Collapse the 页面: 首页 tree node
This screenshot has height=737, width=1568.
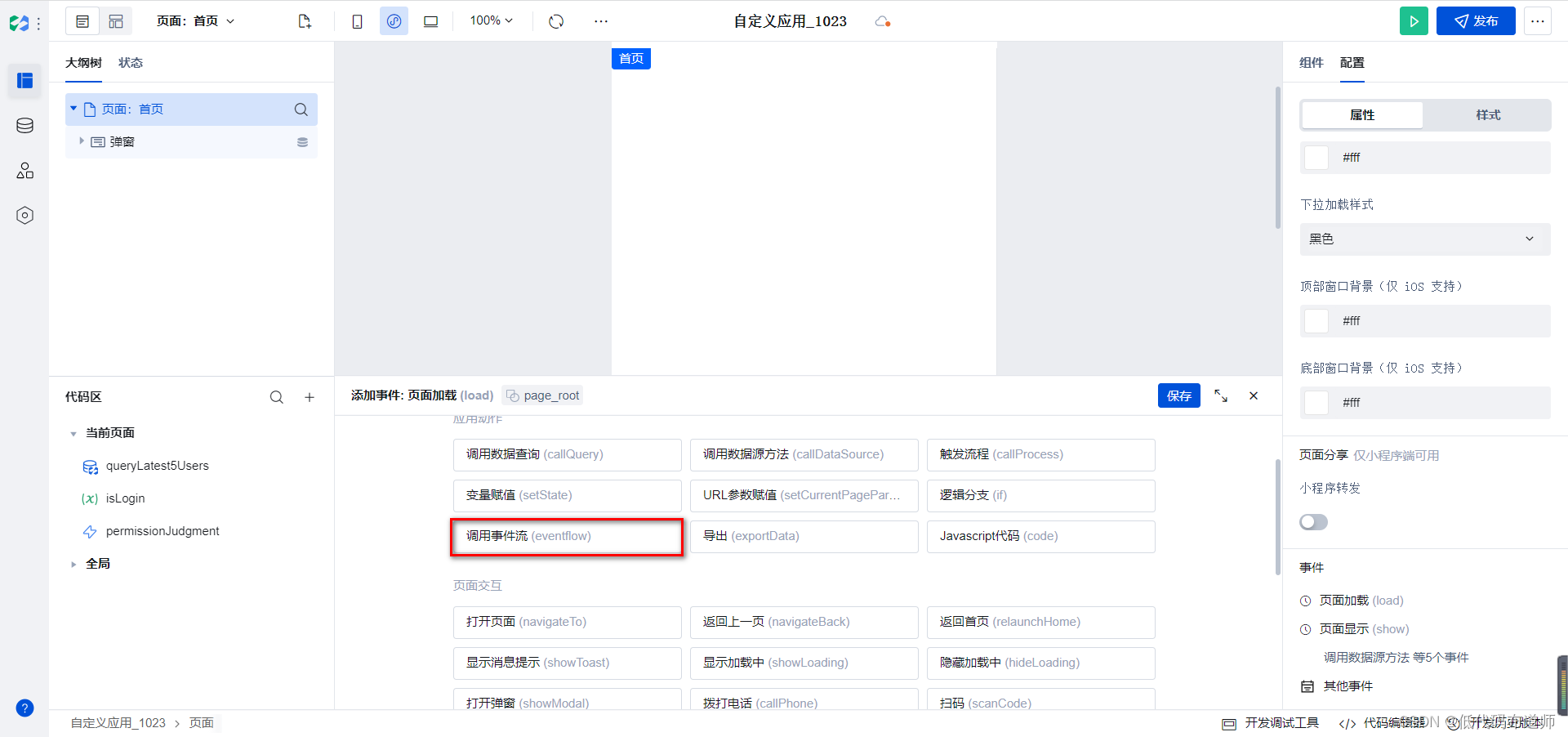pos(73,109)
